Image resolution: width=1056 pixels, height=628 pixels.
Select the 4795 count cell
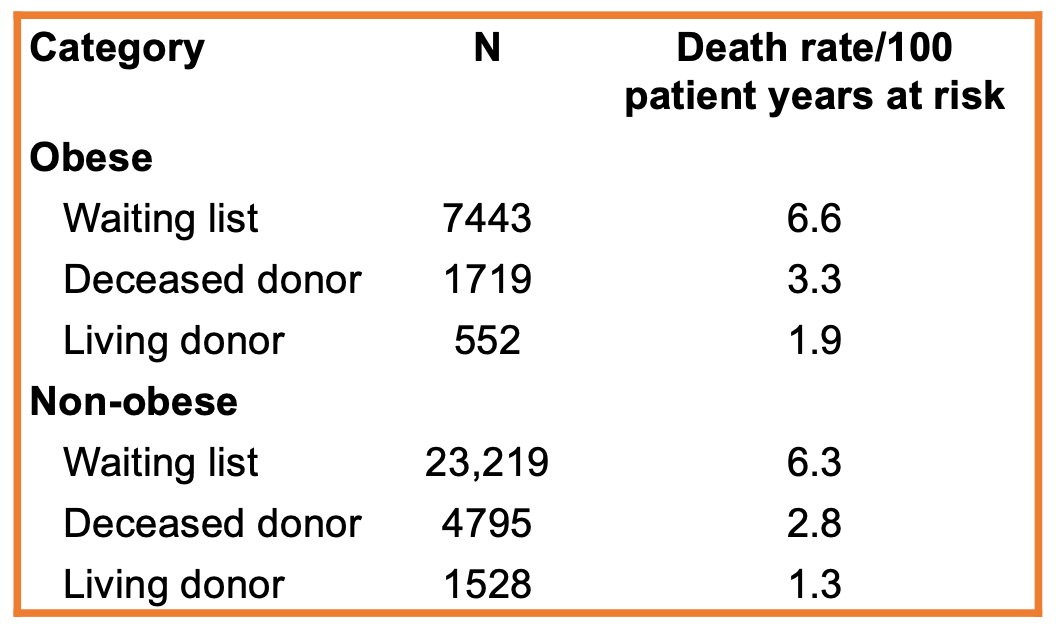pyautogui.click(x=487, y=524)
